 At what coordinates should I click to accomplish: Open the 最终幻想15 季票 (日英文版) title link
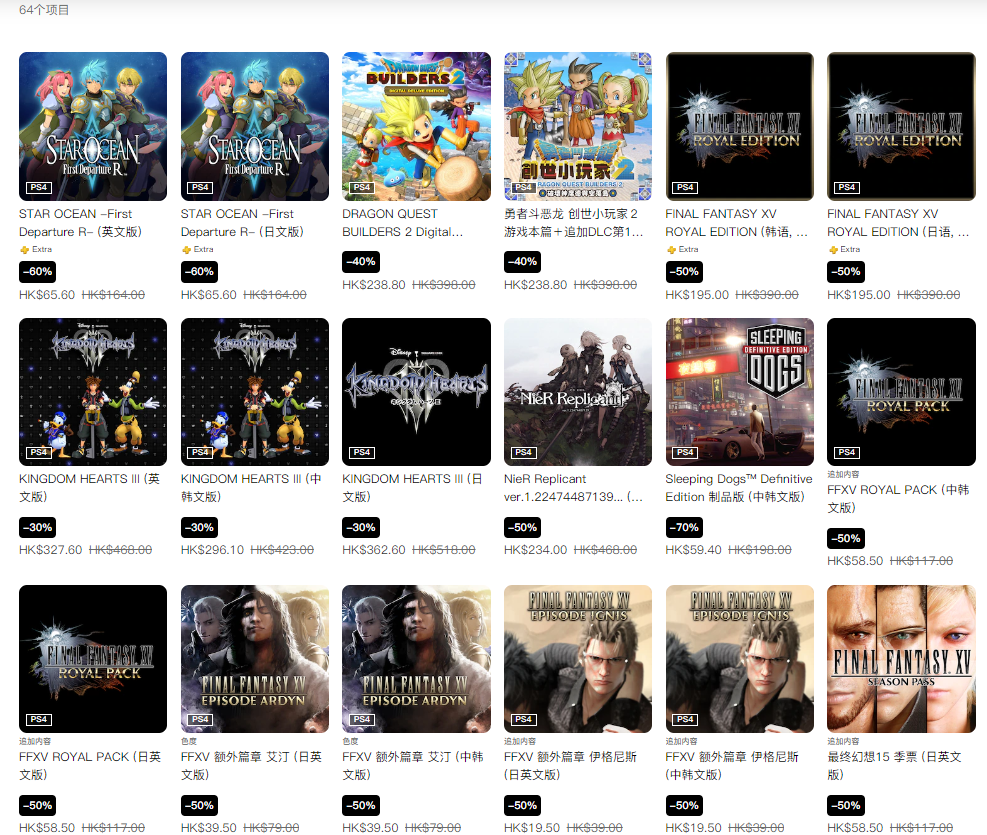[x=894, y=765]
